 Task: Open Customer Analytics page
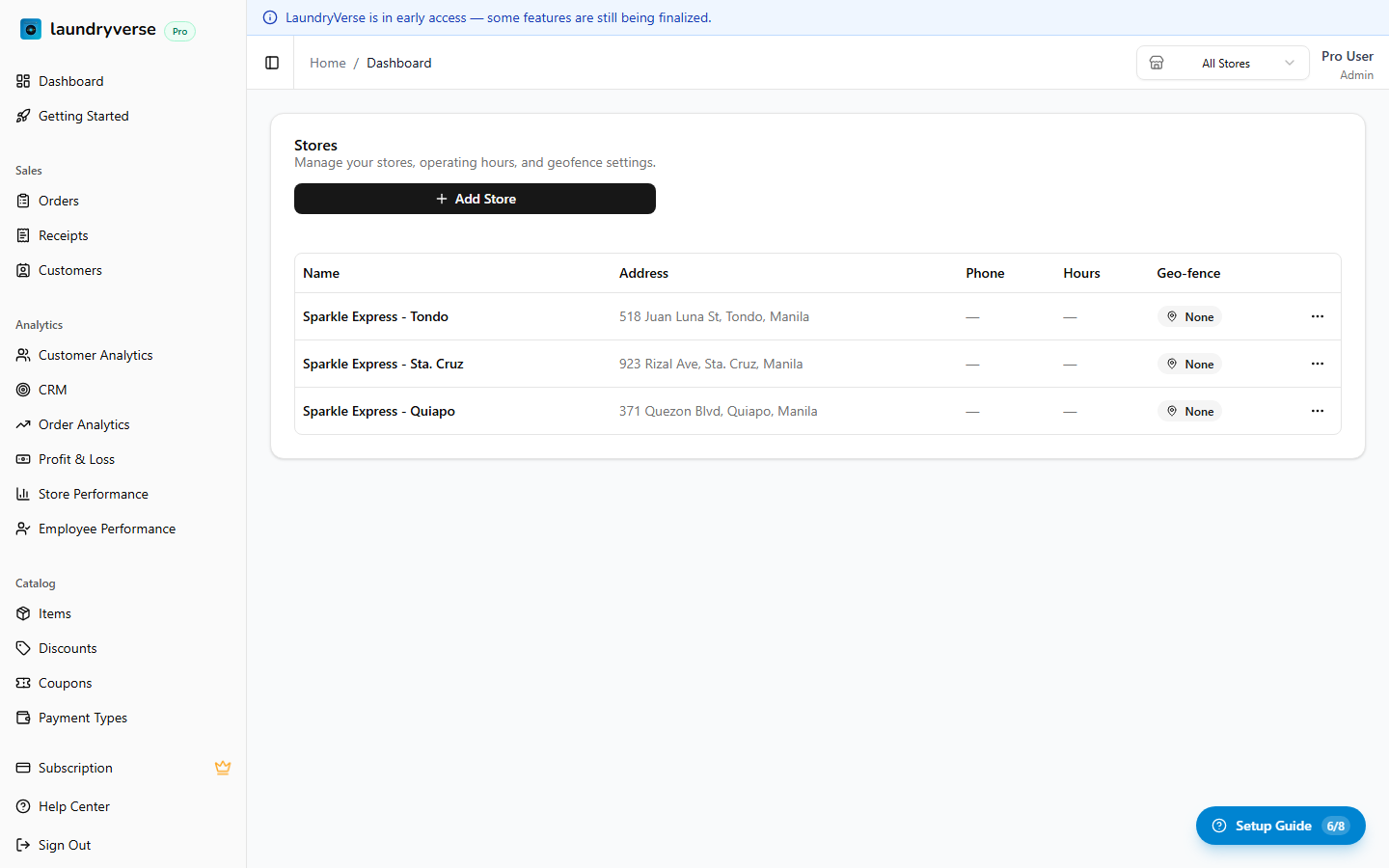tap(95, 355)
